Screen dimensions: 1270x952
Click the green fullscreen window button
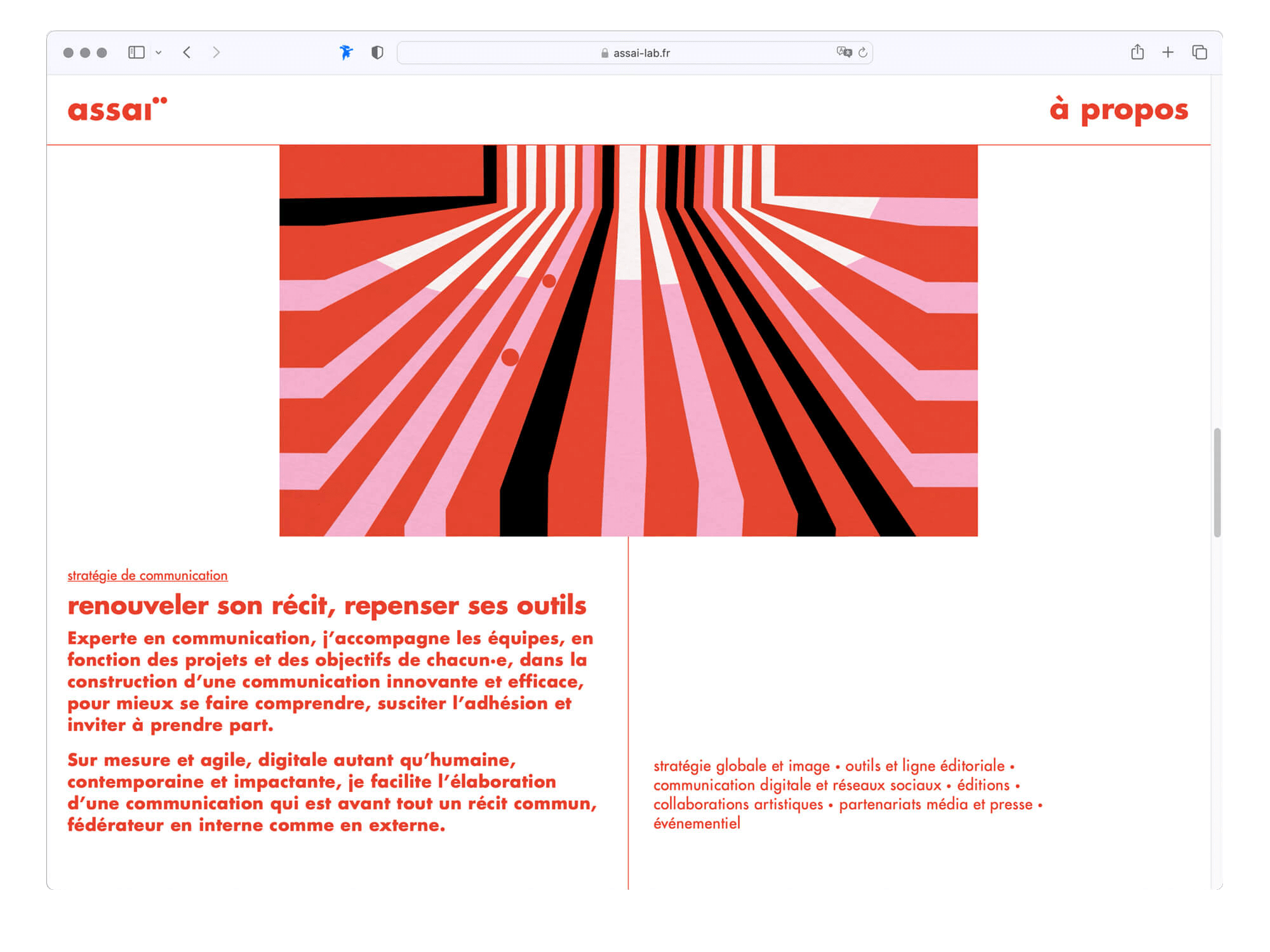coord(102,53)
